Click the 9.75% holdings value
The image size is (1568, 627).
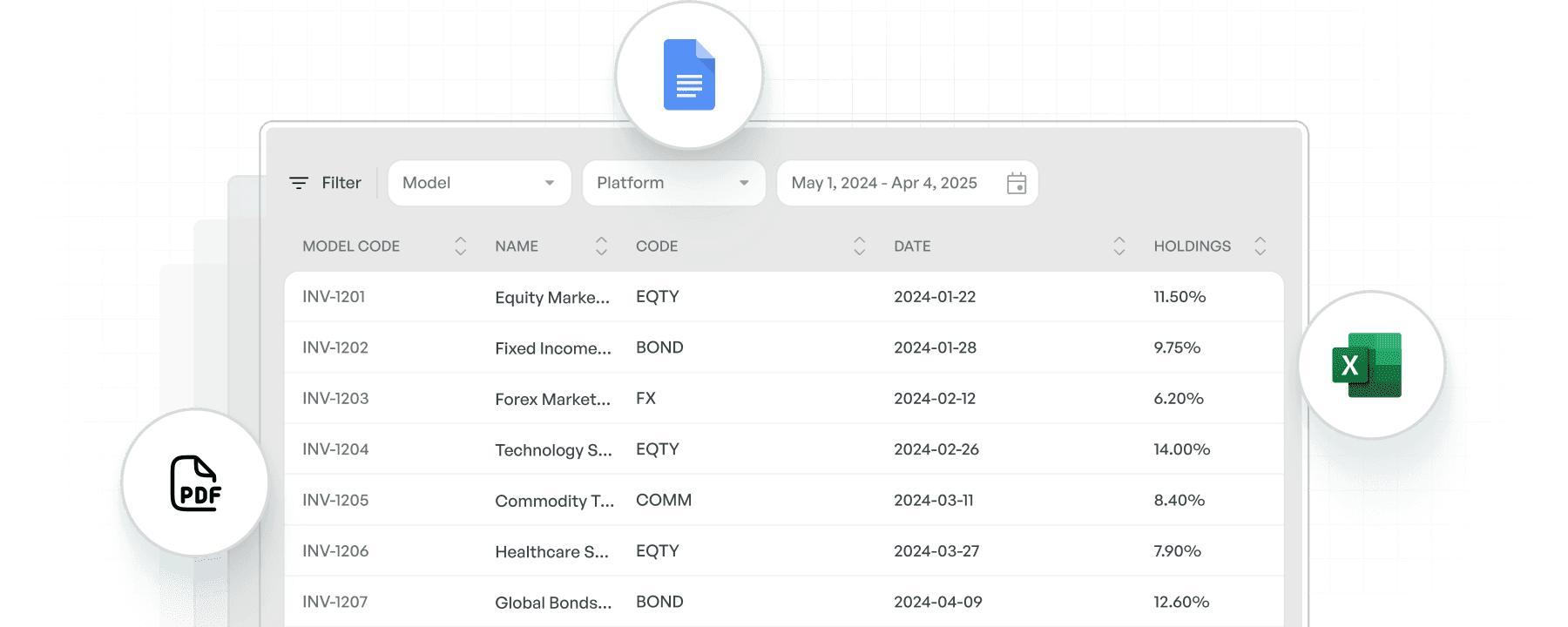point(1177,347)
